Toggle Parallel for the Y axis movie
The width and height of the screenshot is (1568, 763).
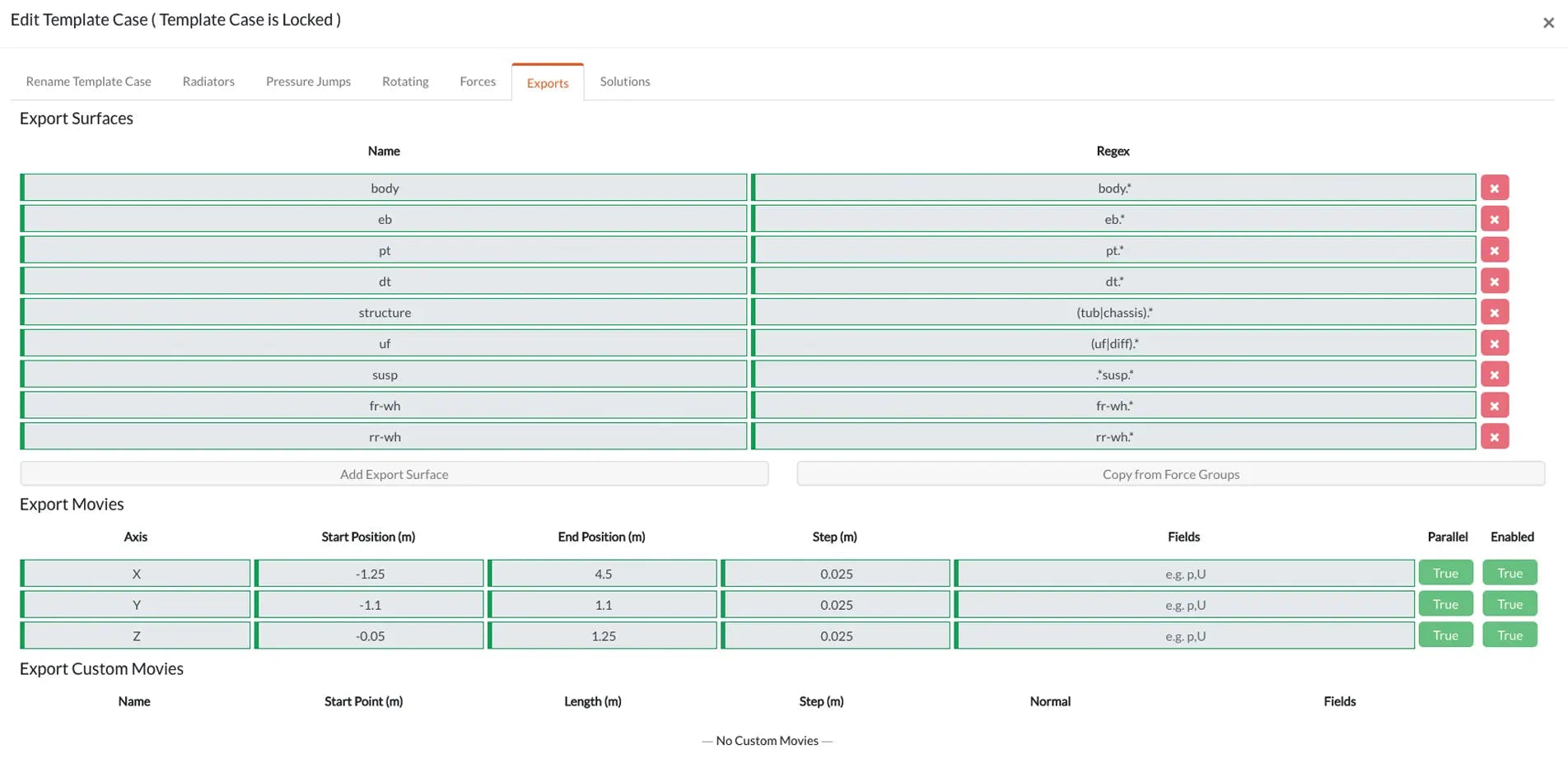(x=1445, y=604)
